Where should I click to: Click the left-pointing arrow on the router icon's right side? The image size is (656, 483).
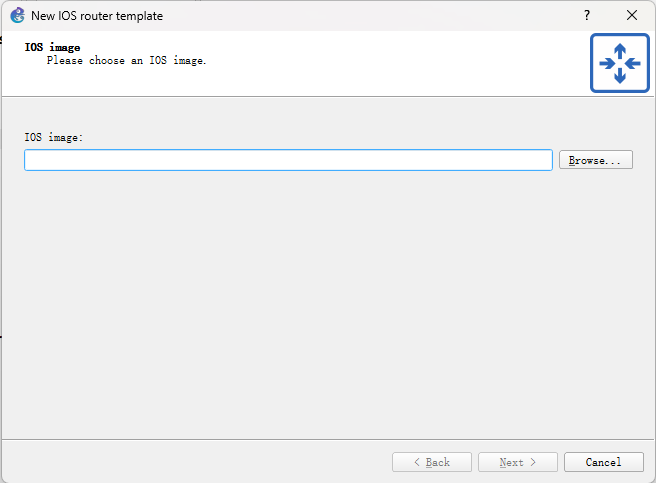point(632,63)
